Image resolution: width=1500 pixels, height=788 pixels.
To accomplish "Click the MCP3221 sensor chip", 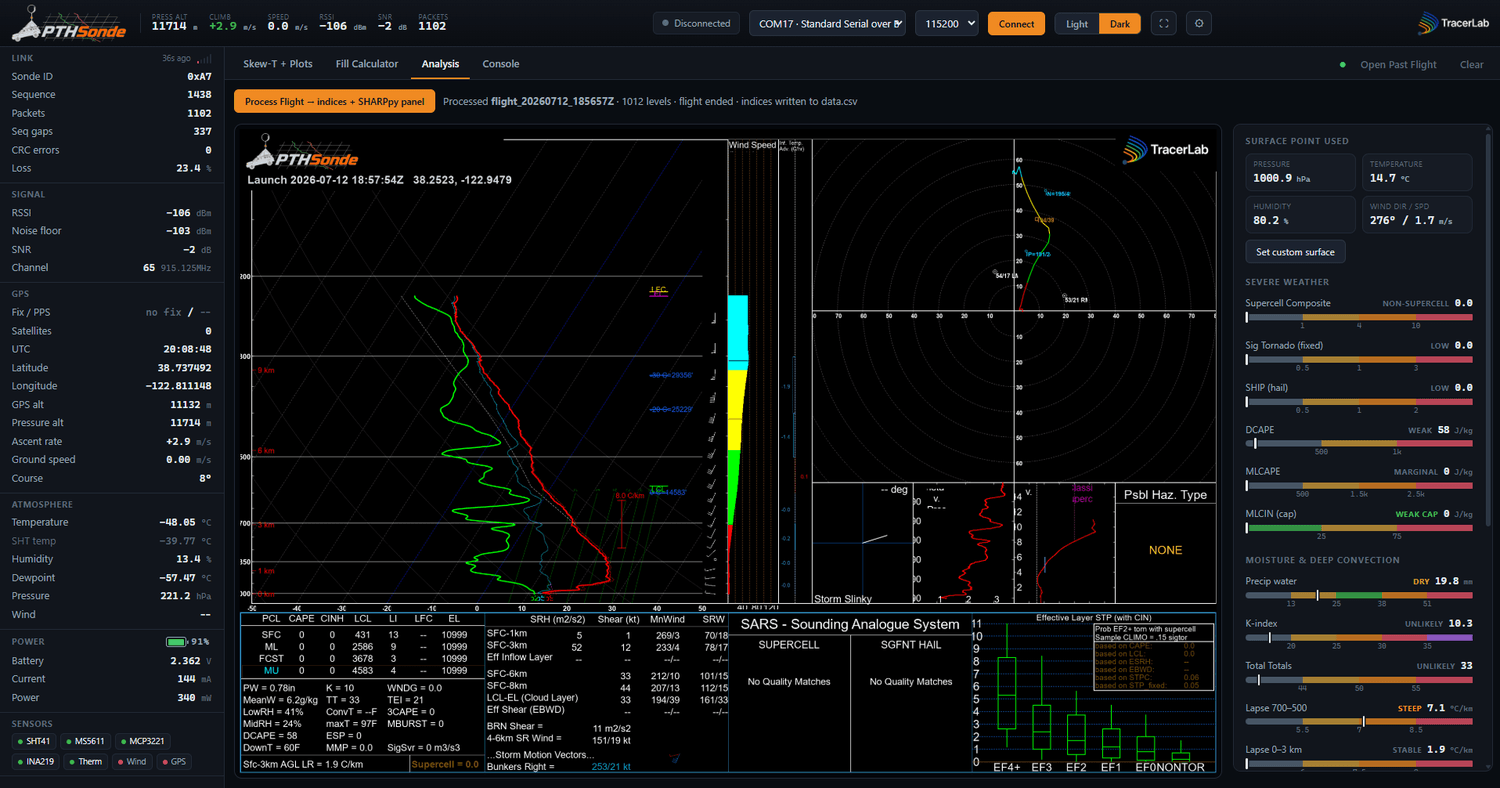I will 143,741.
